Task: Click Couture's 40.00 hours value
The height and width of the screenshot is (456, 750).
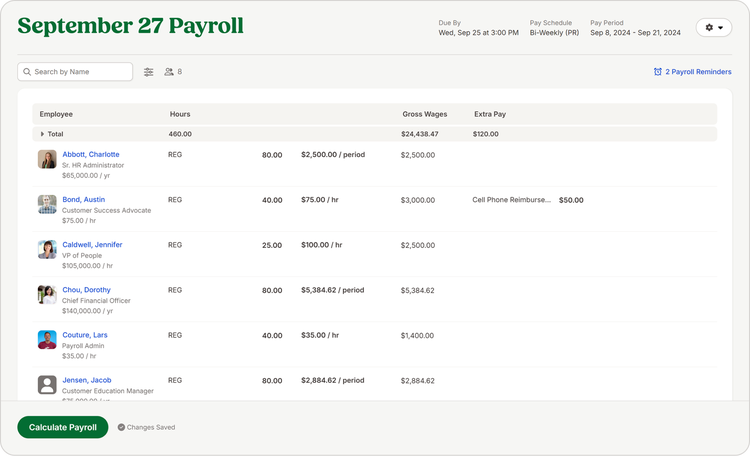Action: (x=272, y=335)
